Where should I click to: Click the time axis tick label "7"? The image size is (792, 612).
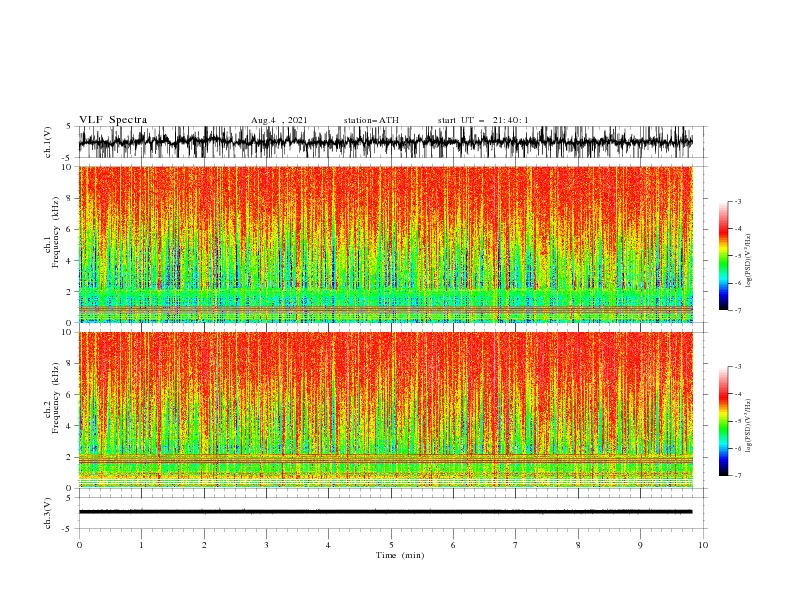516,545
